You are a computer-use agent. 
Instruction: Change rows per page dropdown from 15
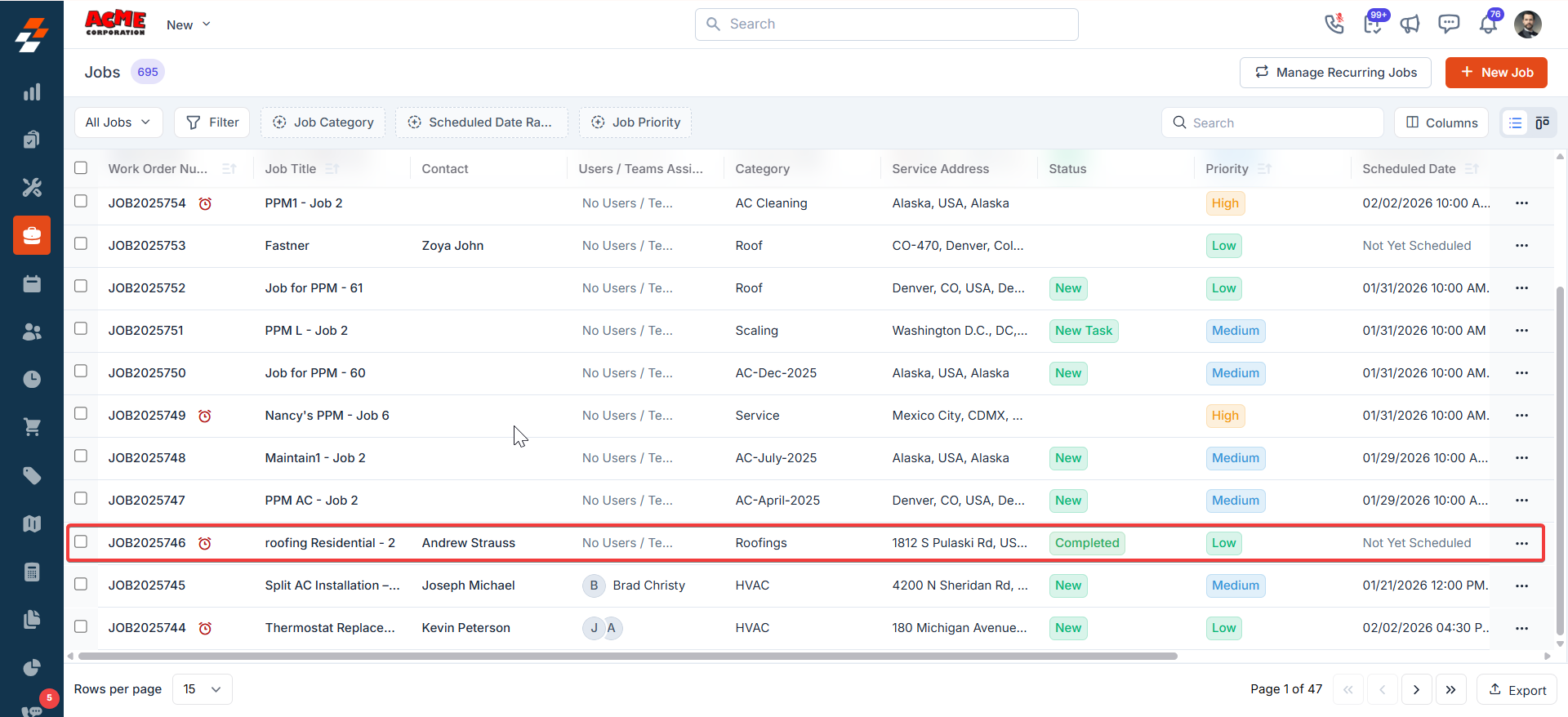point(202,689)
